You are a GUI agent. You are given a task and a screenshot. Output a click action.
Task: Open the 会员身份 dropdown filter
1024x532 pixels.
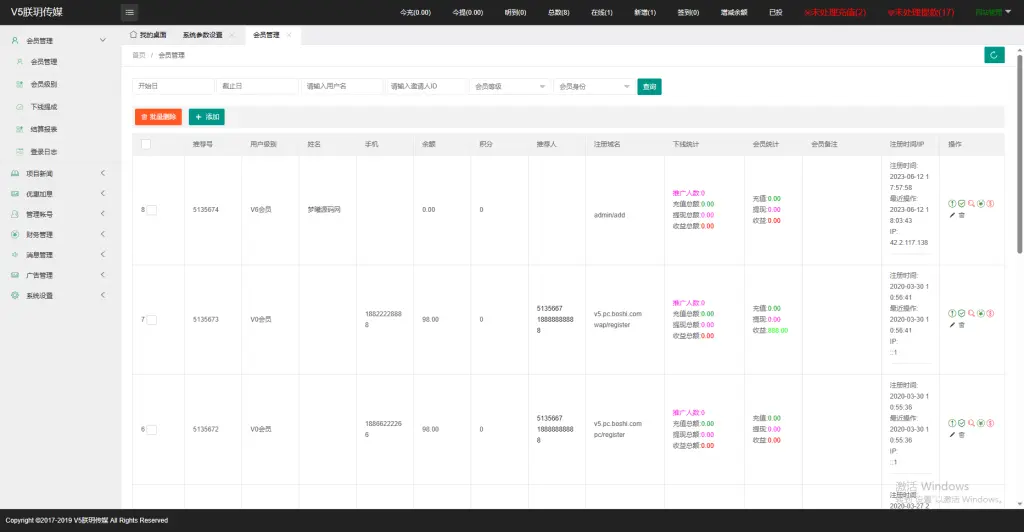tap(593, 87)
